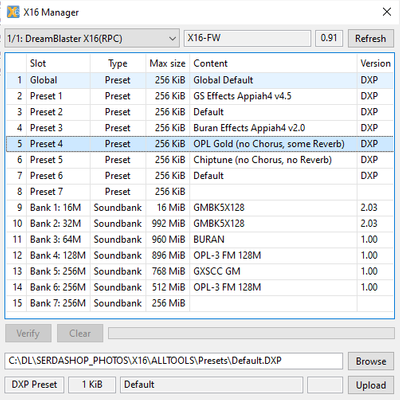Viewport: 400px width, 400px height.
Task: Select the Bank 5: 256M slot
Action: tap(200, 271)
